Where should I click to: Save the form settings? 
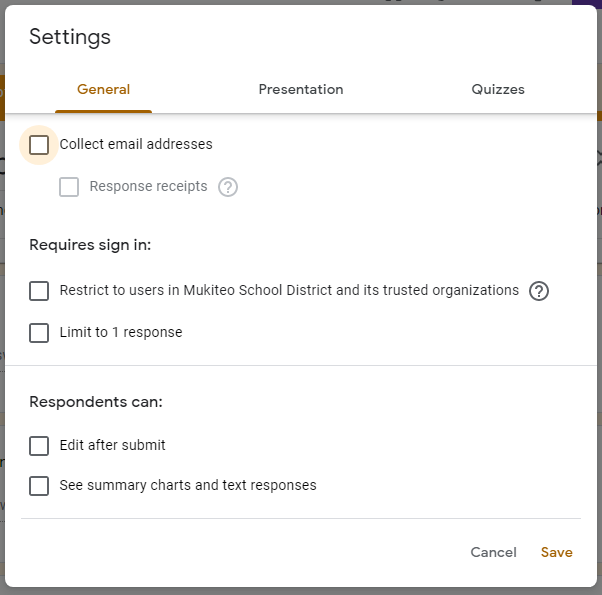[557, 552]
